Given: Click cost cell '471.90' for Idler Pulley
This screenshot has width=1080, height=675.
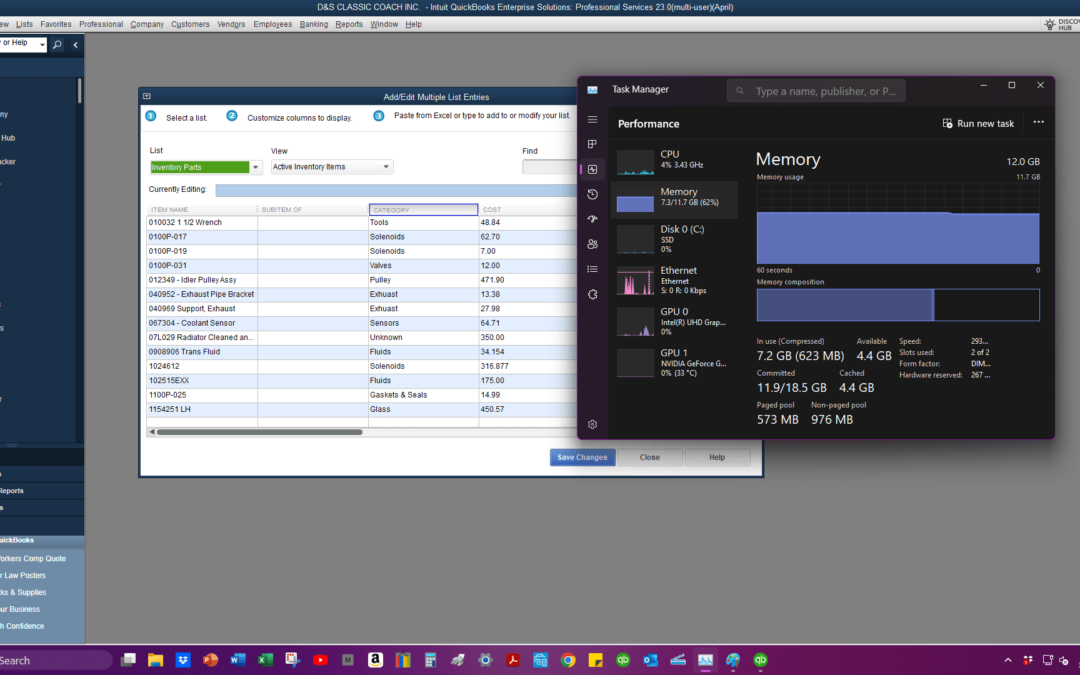Looking at the screenshot, I should (x=528, y=280).
